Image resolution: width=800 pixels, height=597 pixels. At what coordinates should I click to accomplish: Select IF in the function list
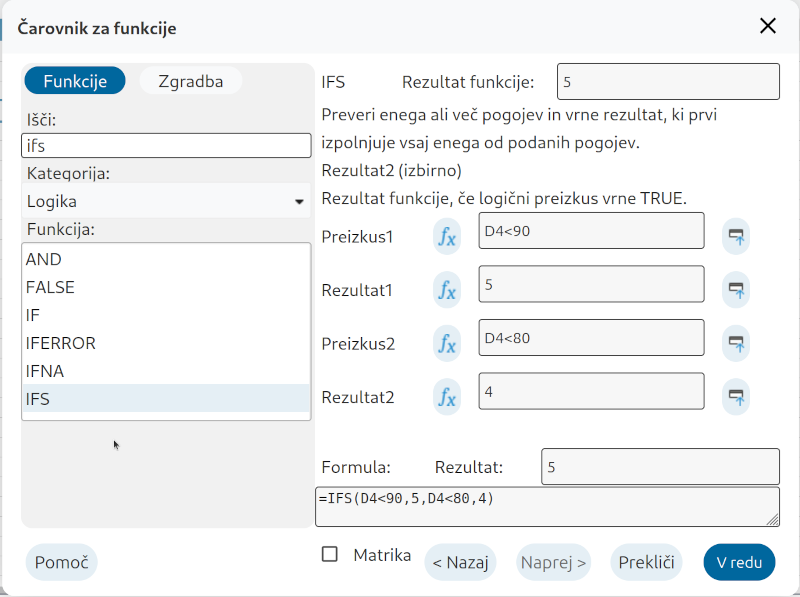tap(166, 315)
